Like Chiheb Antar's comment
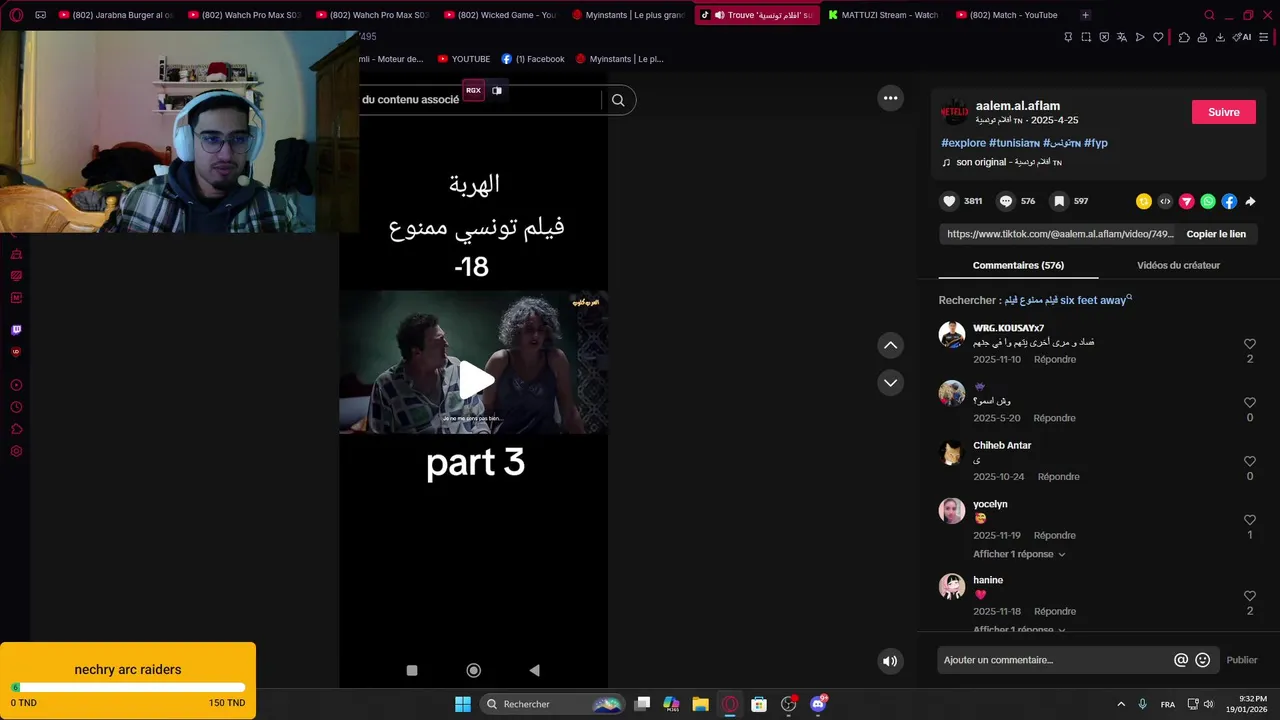The width and height of the screenshot is (1280, 720). click(1250, 461)
